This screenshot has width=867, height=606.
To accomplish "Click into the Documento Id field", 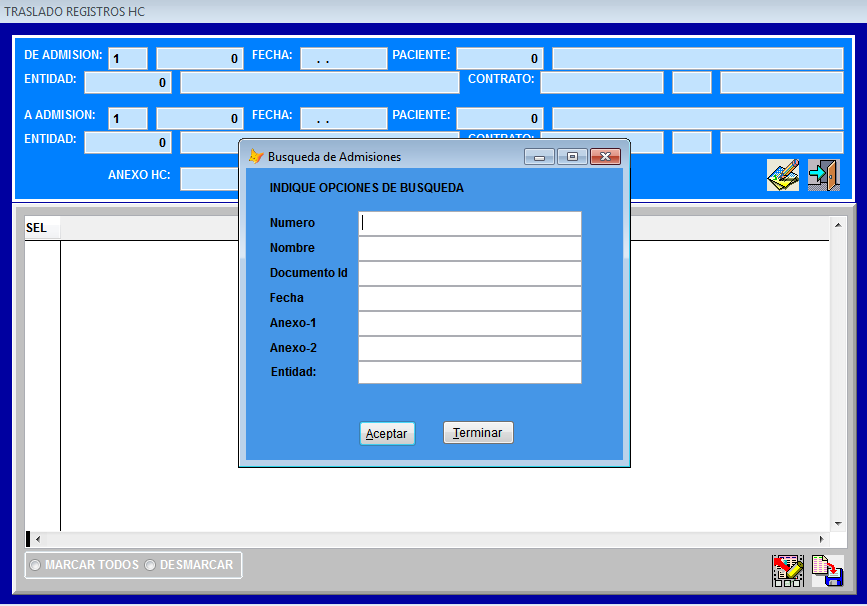I will click(x=470, y=273).
